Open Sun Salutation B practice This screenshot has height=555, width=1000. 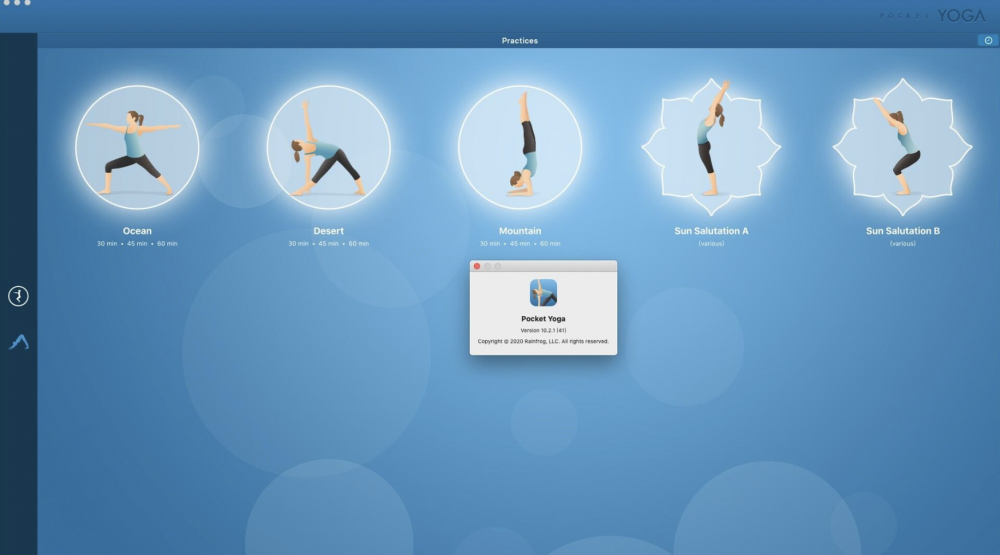click(x=902, y=147)
